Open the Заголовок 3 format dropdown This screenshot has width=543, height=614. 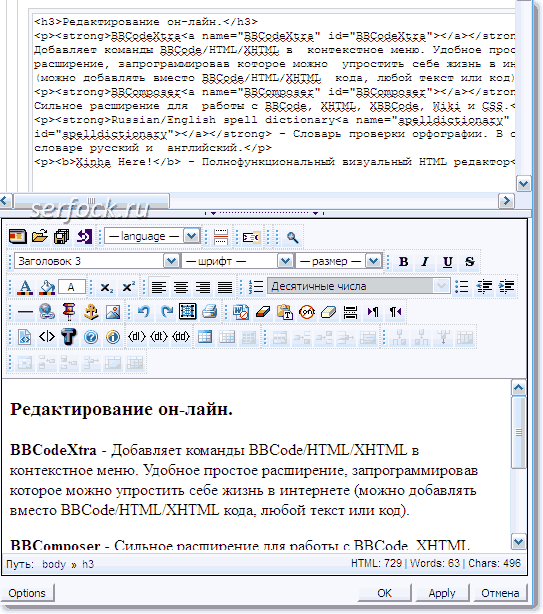point(97,261)
